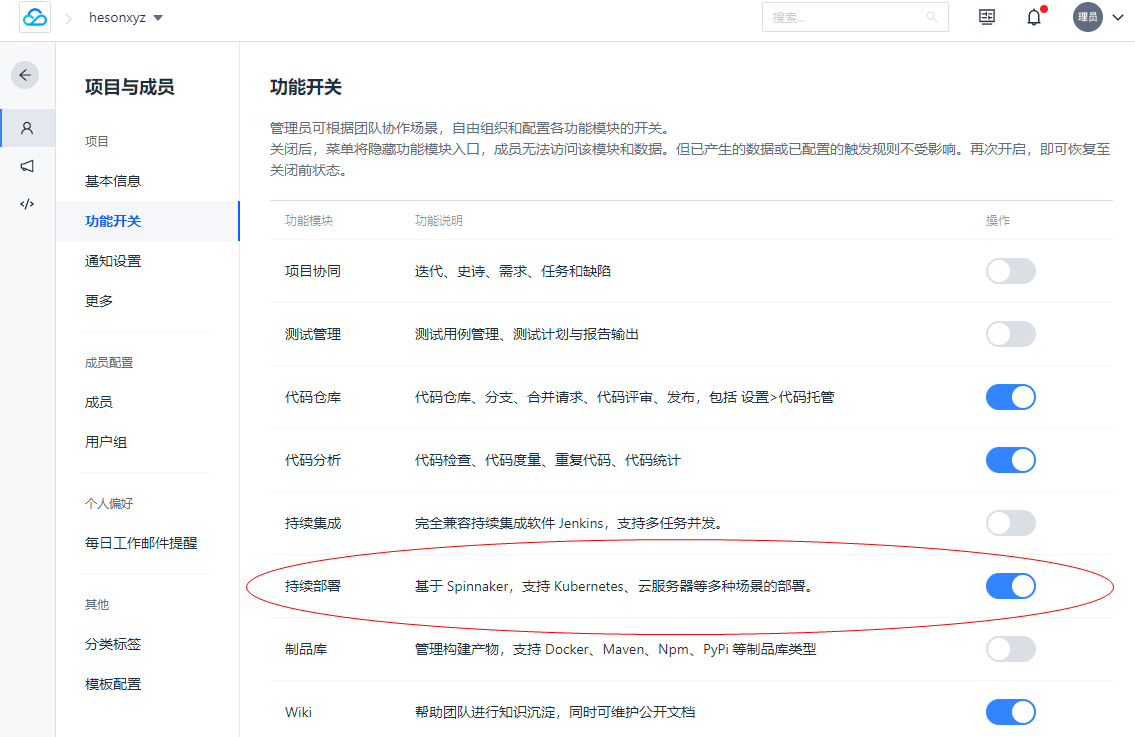Click the 项目与成员 sidebar title
Image resolution: width=1135 pixels, height=737 pixels.
(130, 87)
